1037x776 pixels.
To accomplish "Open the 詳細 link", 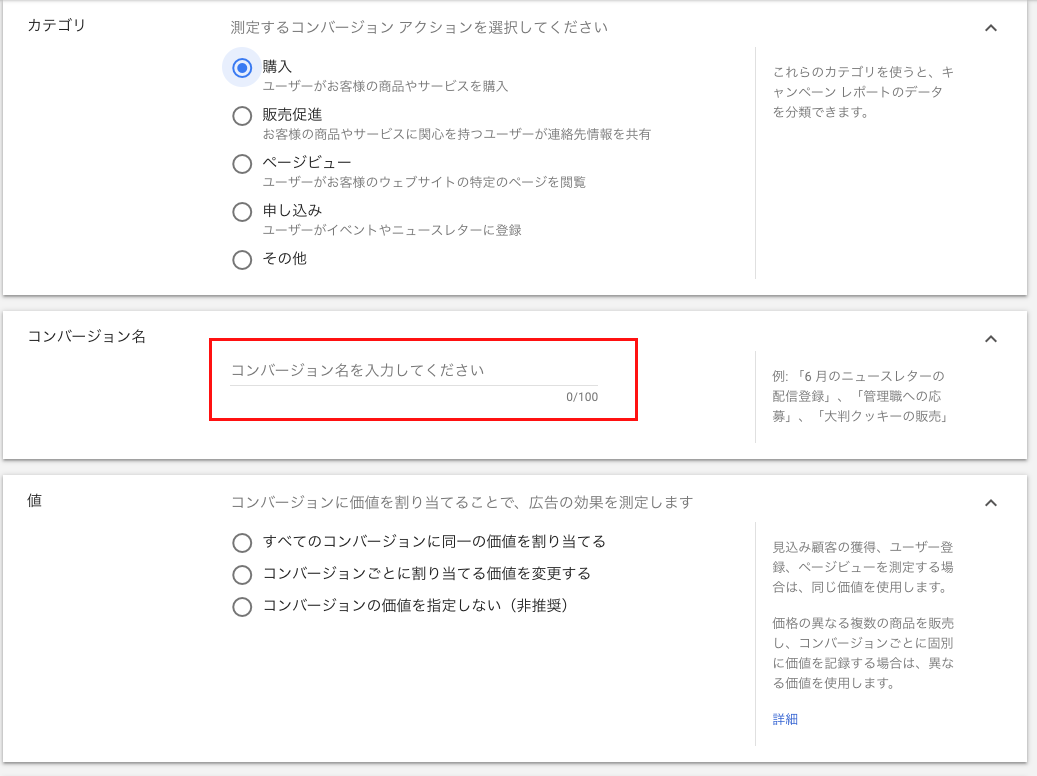I will click(785, 719).
